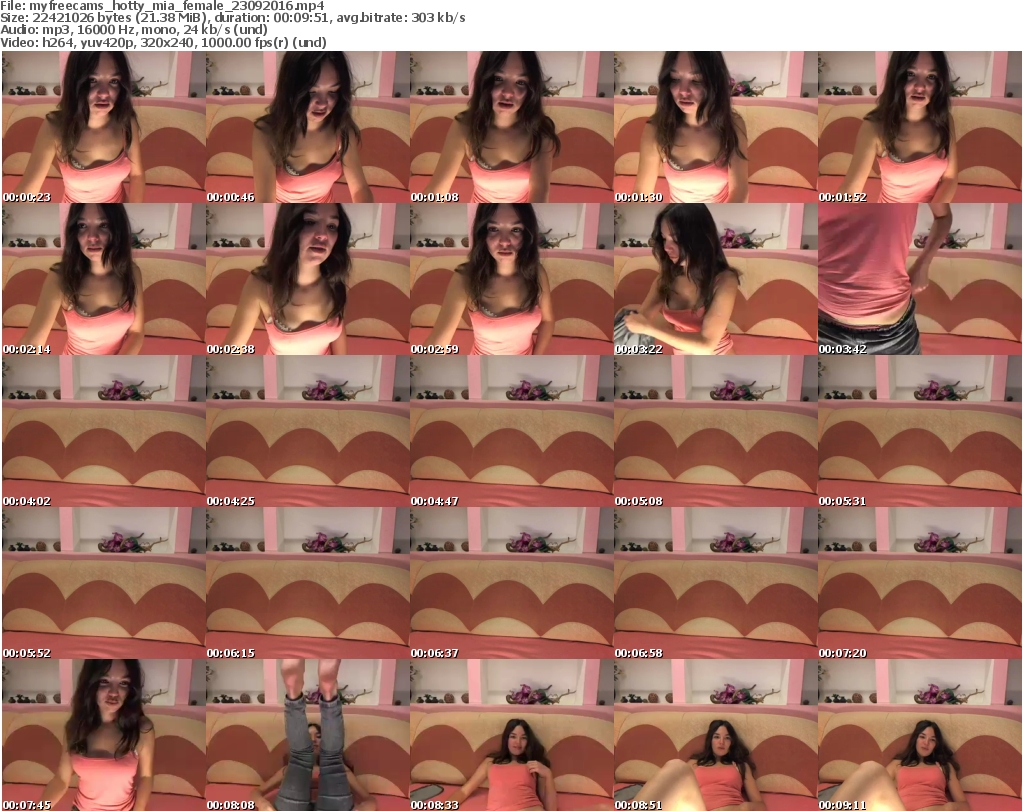Select the thumbnail frame stamped 00:00:23
Screen dimensions: 1024x811
tap(104, 127)
